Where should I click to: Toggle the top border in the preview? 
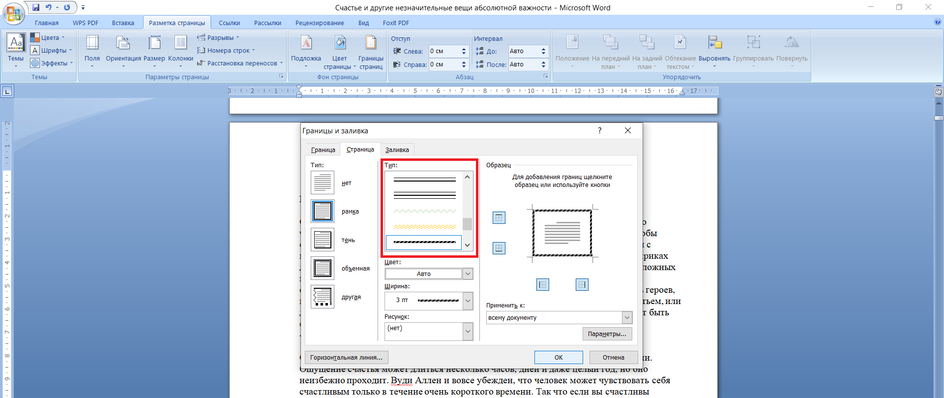(x=498, y=218)
